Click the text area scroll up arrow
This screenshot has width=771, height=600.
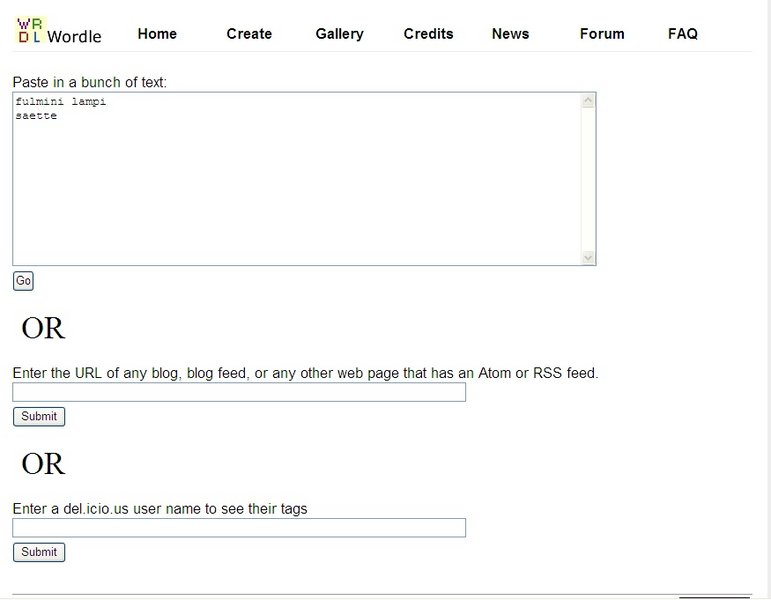point(588,101)
